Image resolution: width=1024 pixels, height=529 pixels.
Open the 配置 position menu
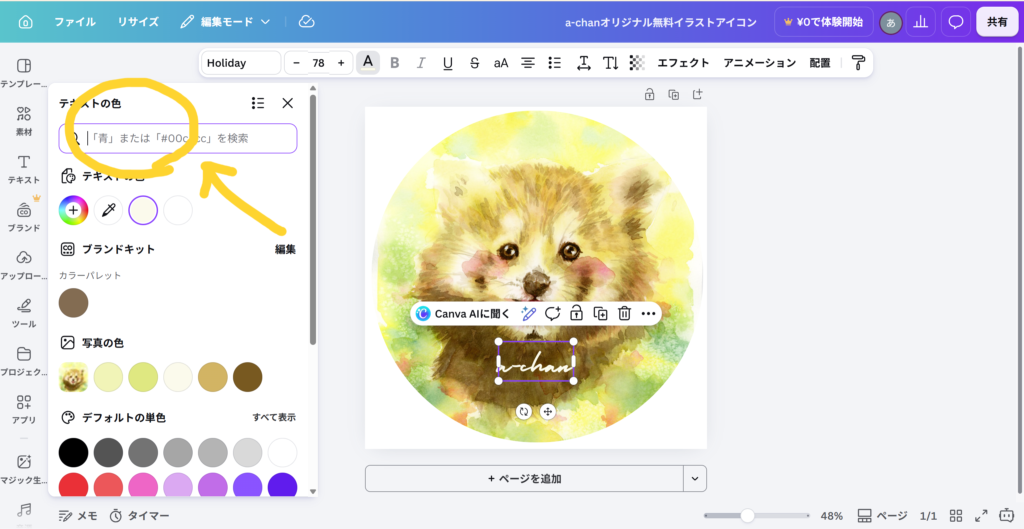[x=820, y=63]
